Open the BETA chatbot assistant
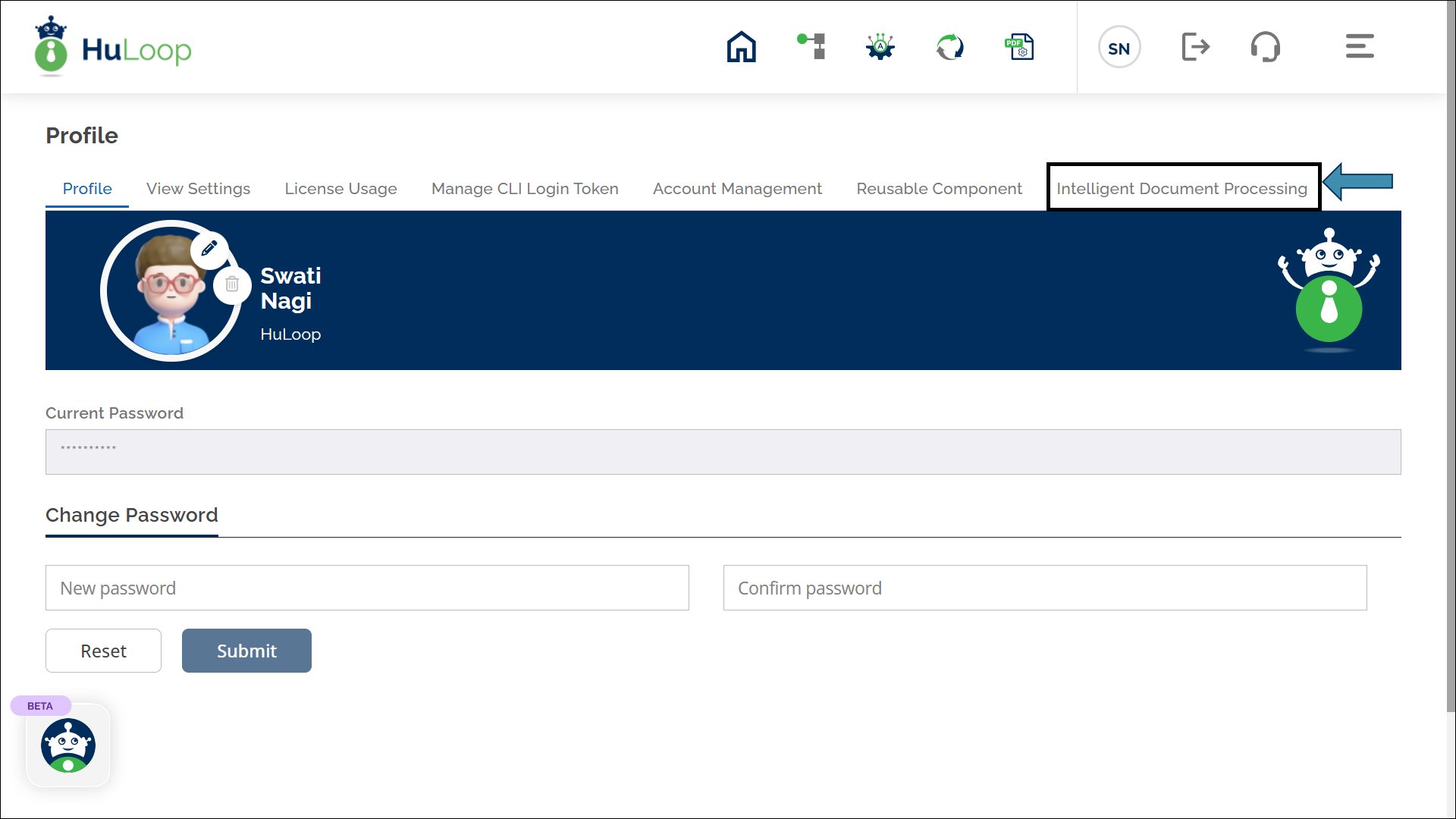The image size is (1456, 819). tap(68, 745)
